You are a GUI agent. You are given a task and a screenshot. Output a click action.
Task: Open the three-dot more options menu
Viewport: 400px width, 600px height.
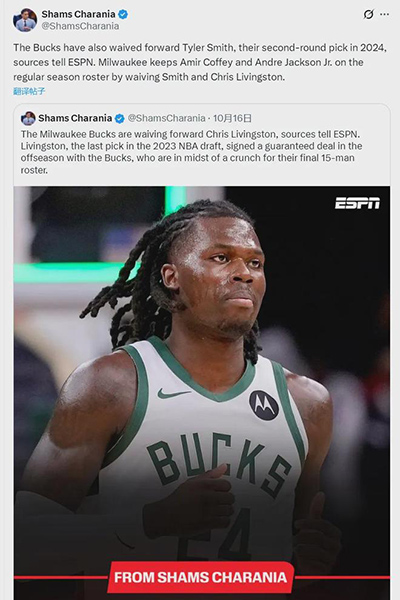tap(384, 15)
